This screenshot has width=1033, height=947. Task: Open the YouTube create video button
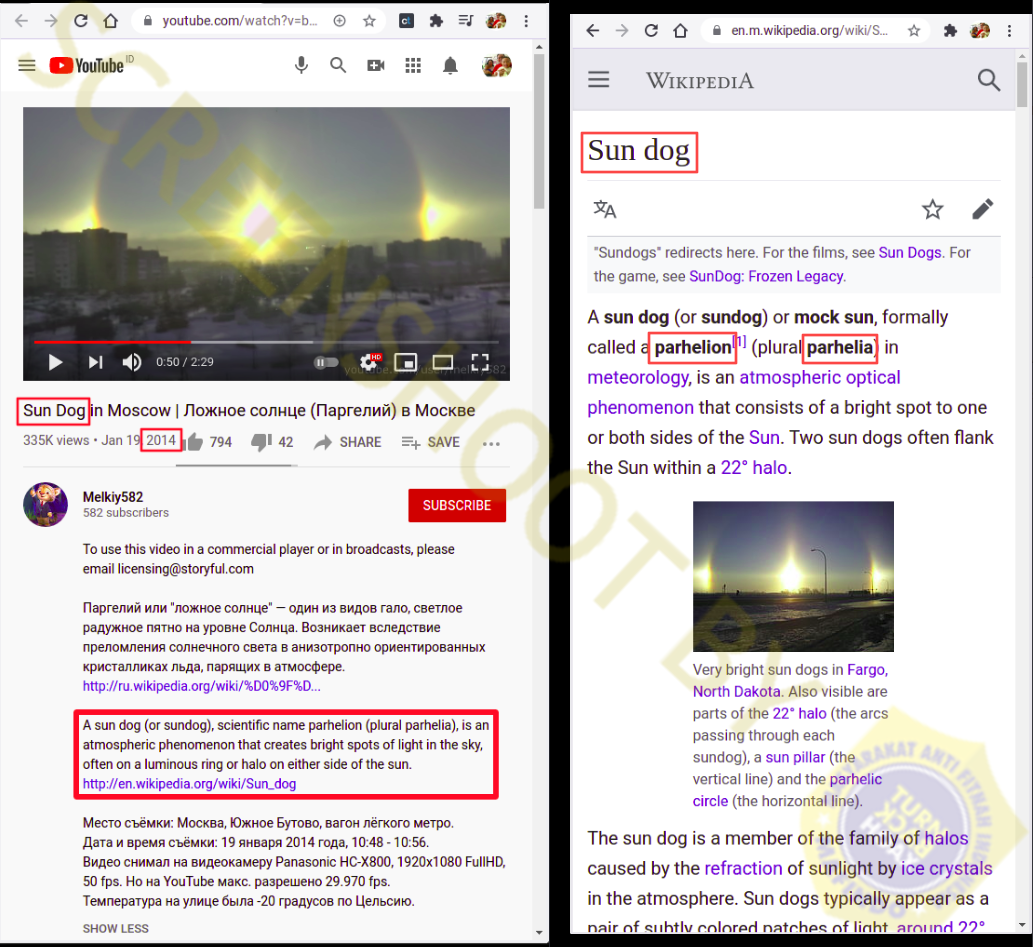click(376, 65)
